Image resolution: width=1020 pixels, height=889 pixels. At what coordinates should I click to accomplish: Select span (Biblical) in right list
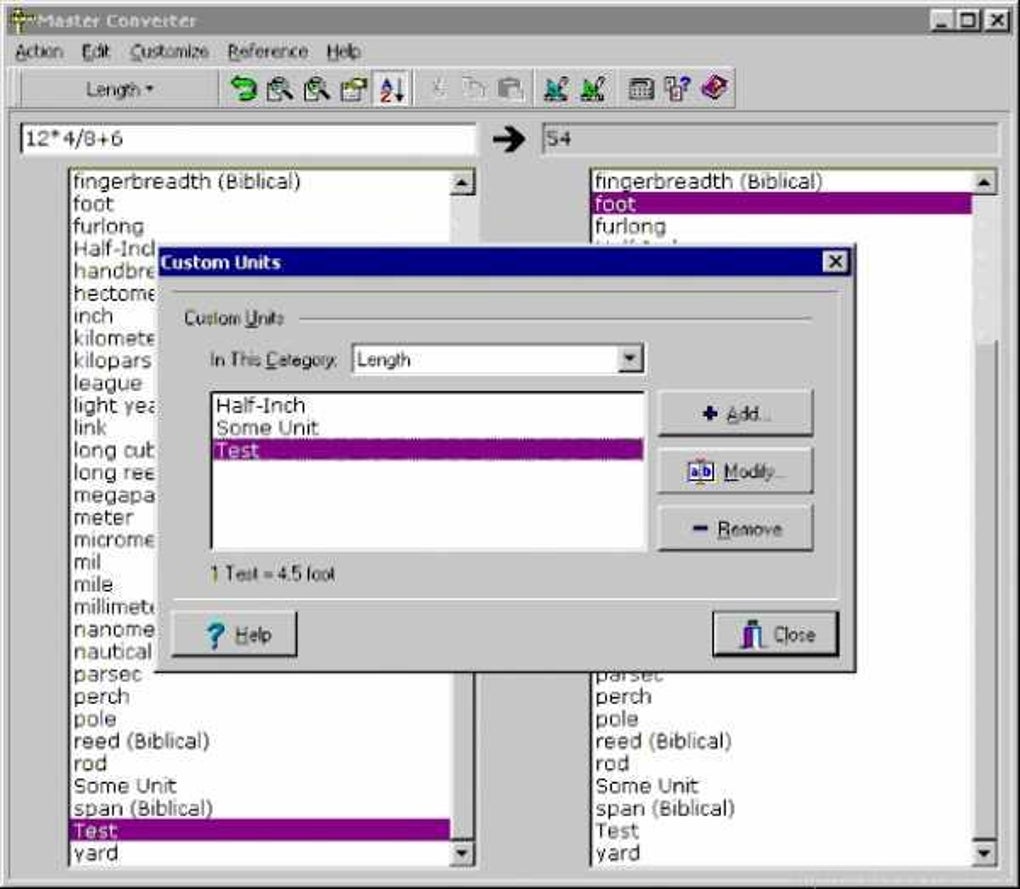(782, 808)
